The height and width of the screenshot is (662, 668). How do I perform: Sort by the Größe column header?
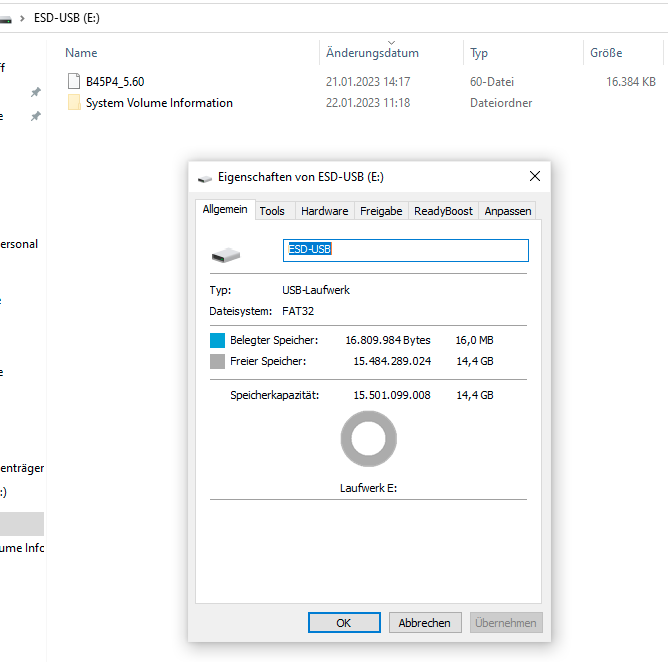tap(606, 53)
